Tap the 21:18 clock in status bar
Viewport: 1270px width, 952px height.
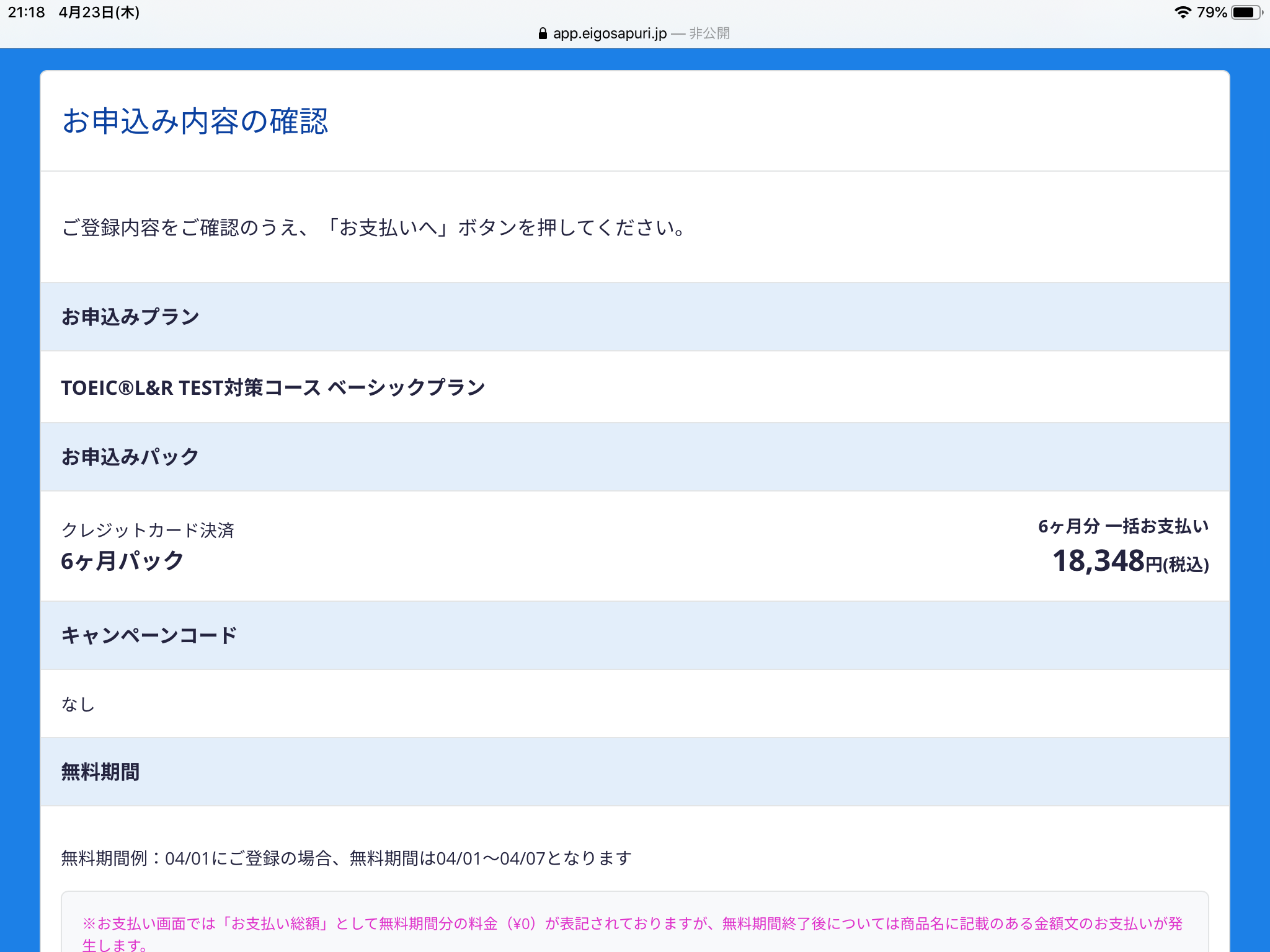tap(26, 12)
